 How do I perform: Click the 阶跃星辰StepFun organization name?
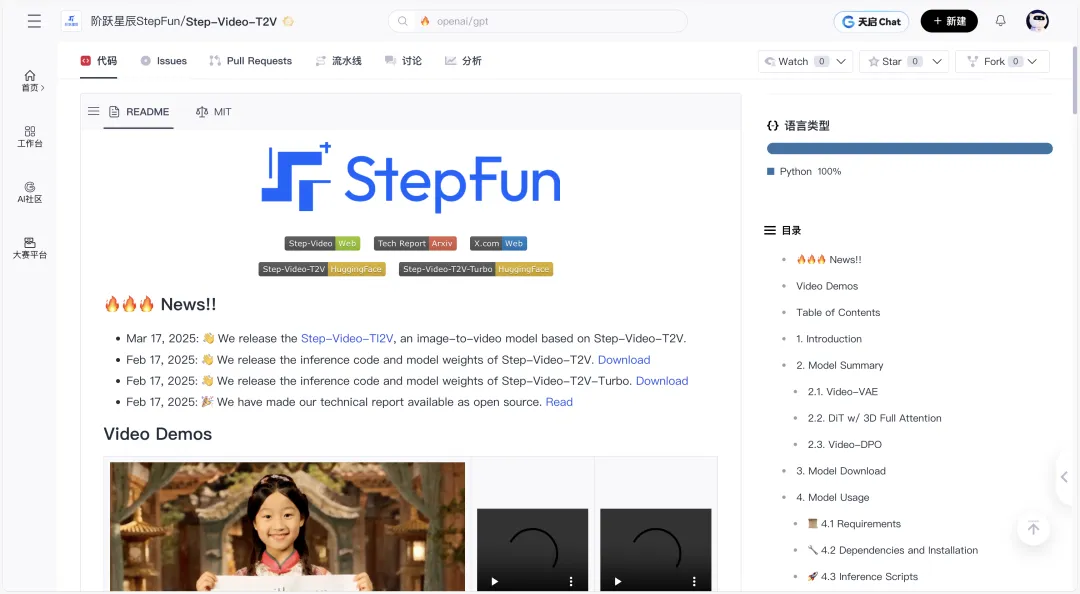tap(135, 21)
